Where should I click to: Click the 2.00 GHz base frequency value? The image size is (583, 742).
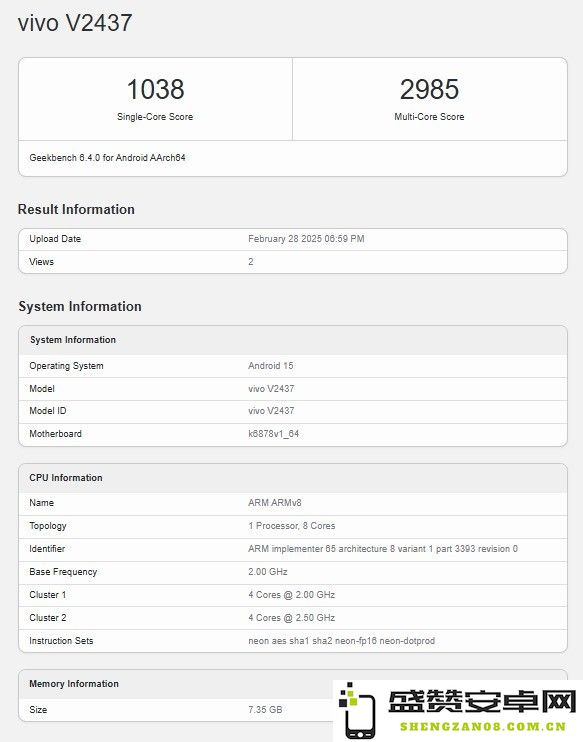tap(268, 572)
